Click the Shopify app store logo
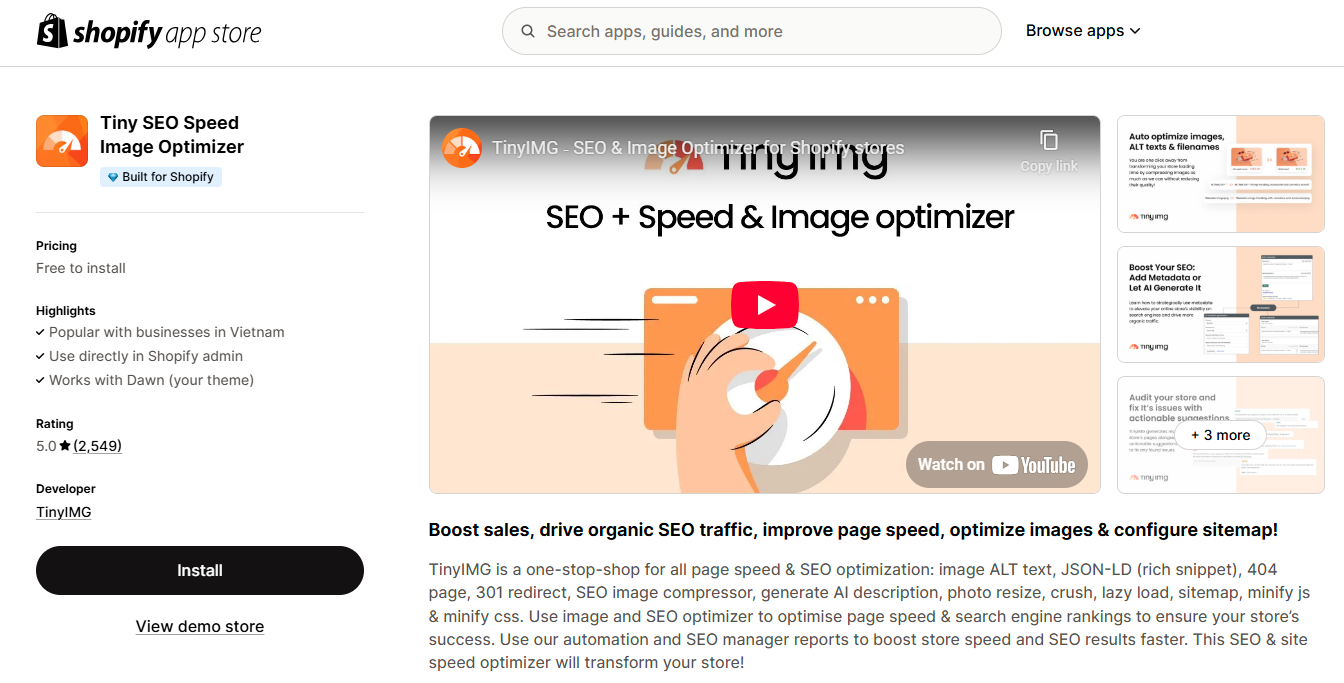The width and height of the screenshot is (1344, 683). (148, 30)
